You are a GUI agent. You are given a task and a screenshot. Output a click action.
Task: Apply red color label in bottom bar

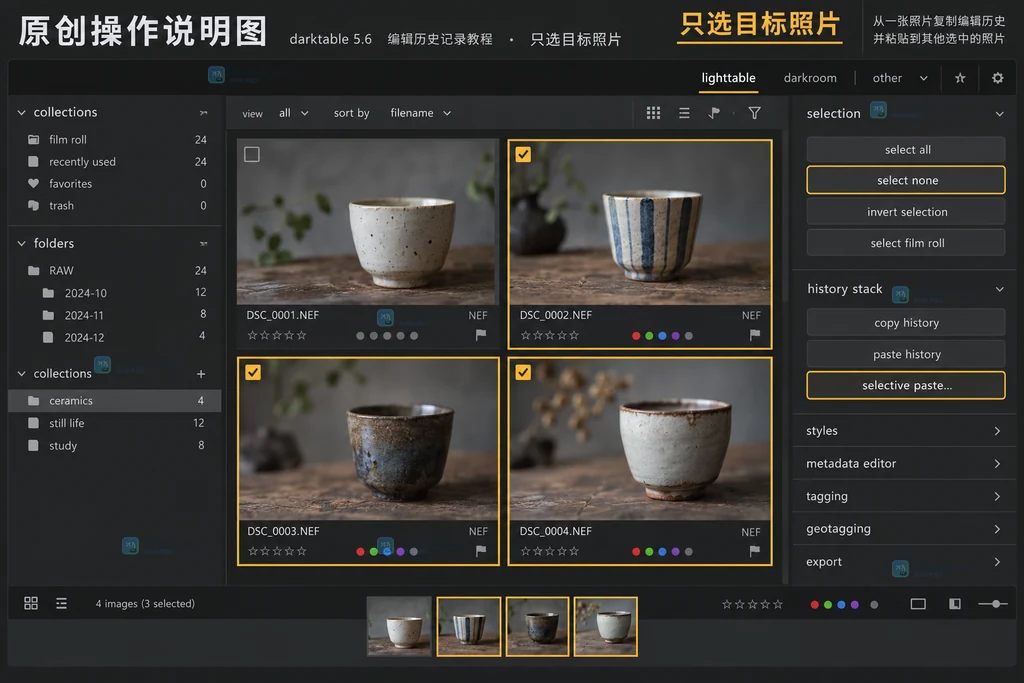click(814, 605)
